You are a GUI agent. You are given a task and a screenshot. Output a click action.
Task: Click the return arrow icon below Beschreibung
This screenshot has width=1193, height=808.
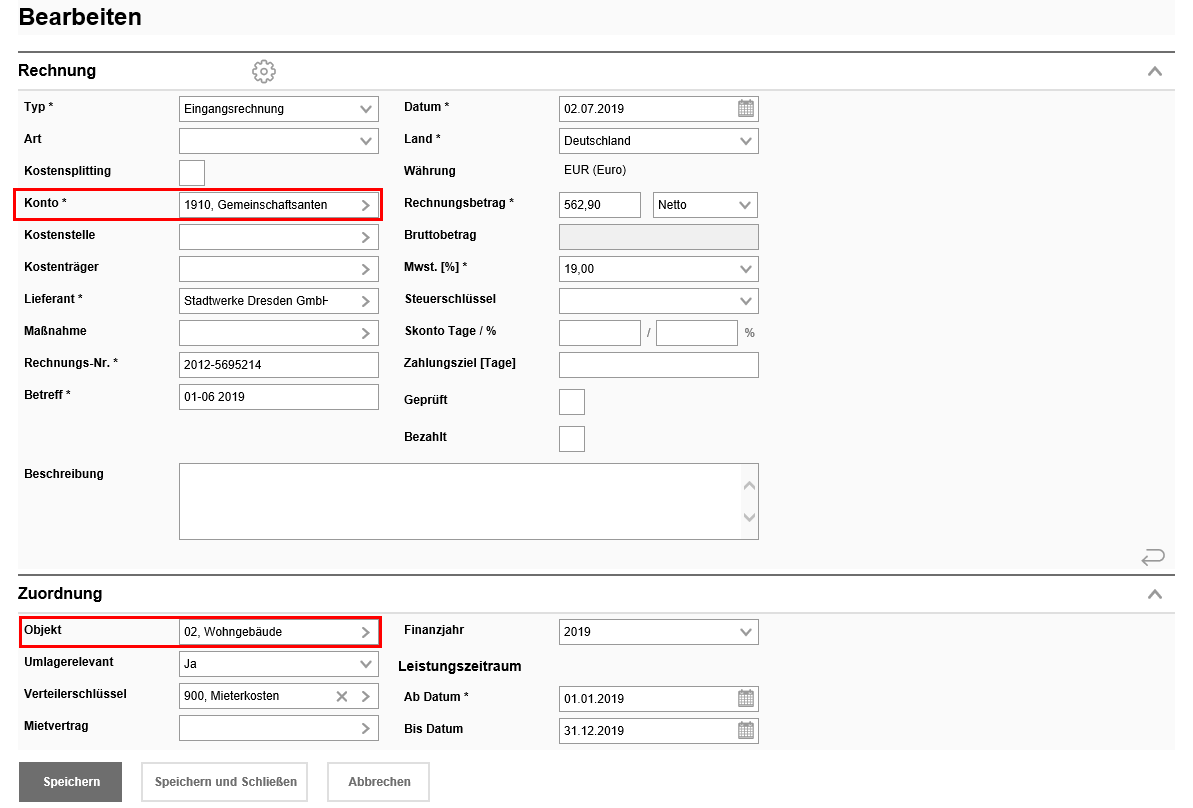pyautogui.click(x=1153, y=557)
